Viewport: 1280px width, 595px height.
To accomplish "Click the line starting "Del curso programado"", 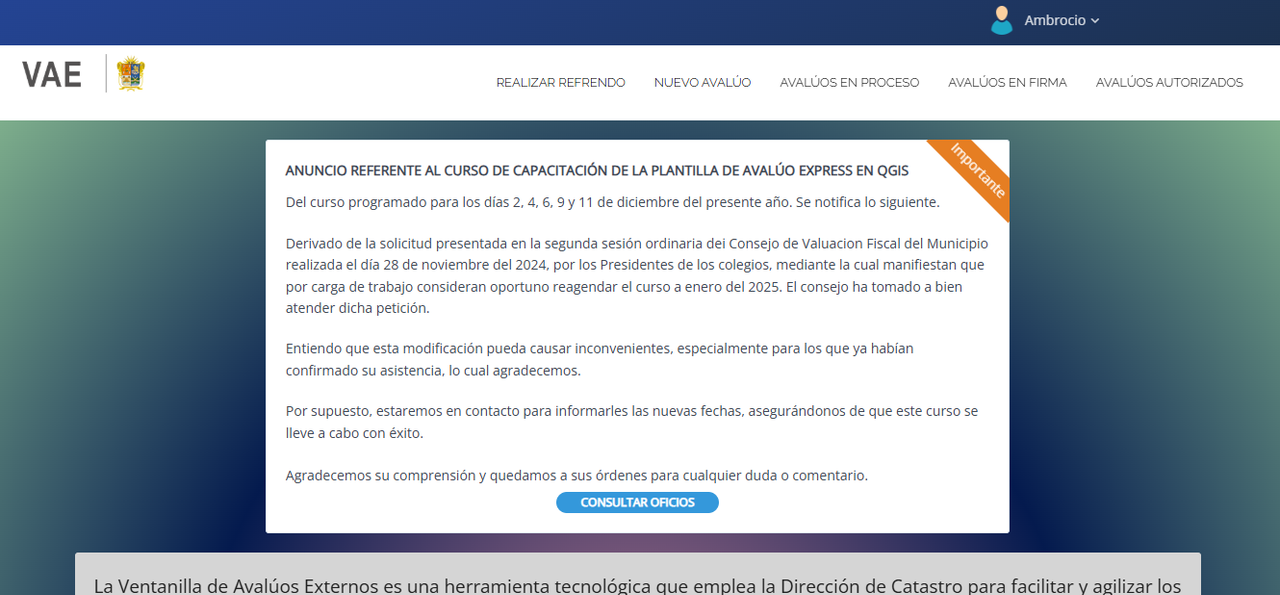I will coord(612,202).
